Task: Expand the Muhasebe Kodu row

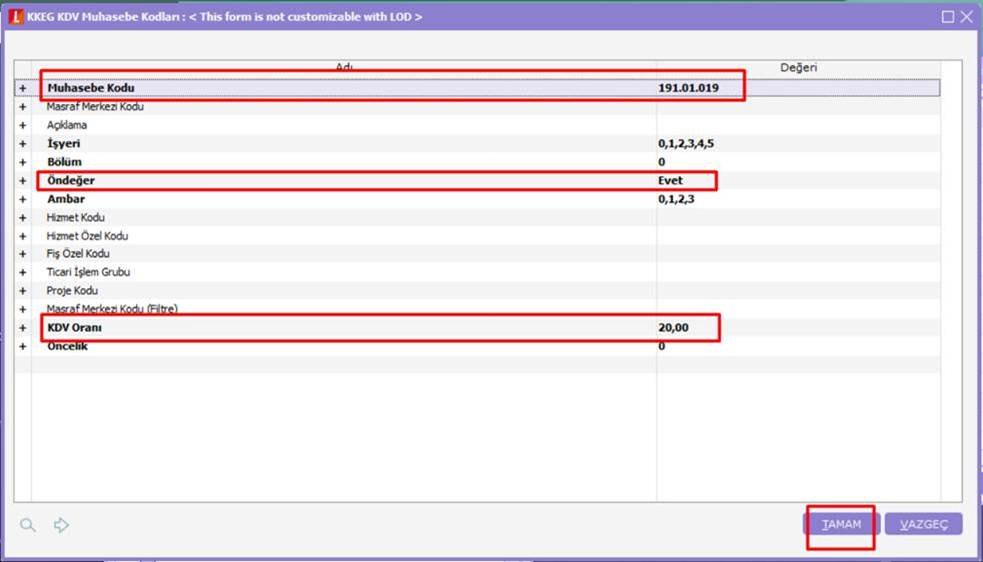Action: point(23,88)
